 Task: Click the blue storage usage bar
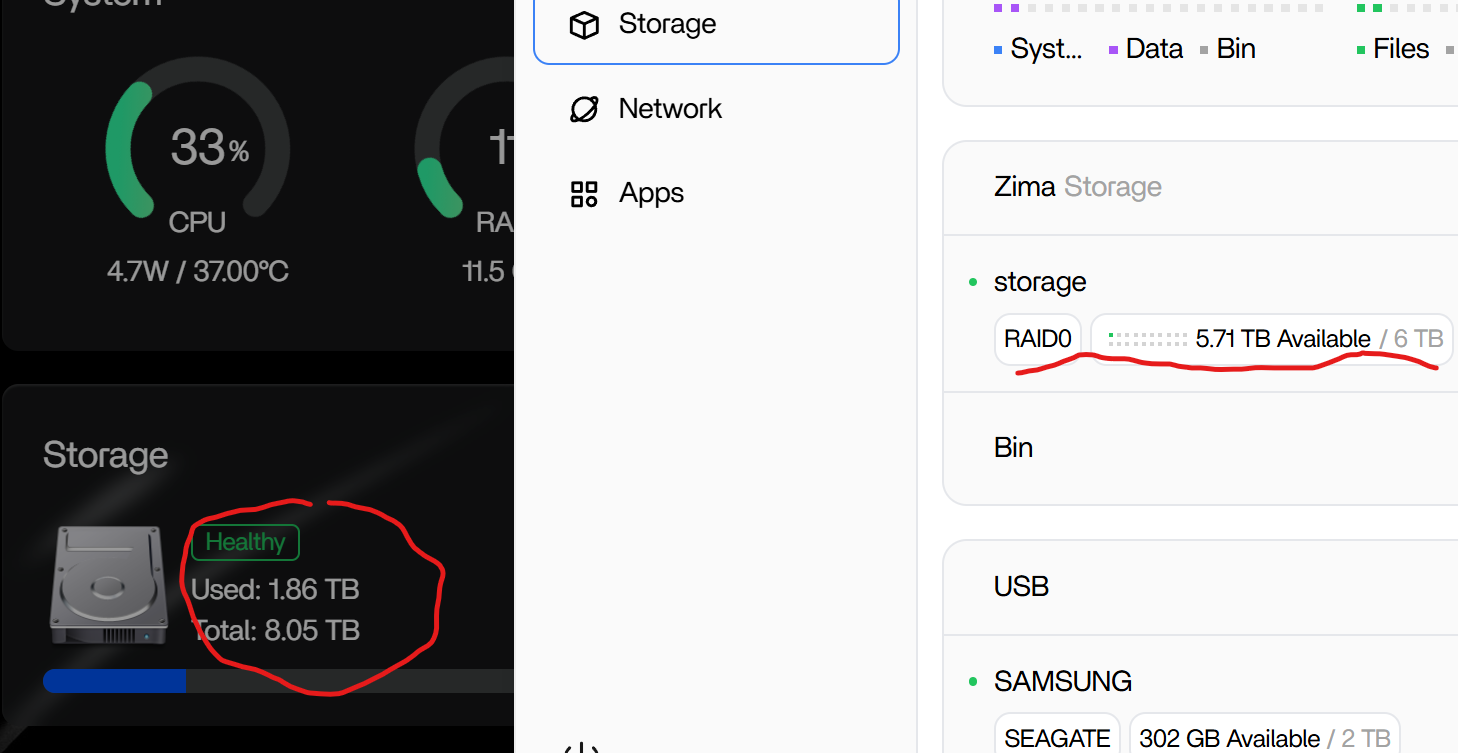(114, 682)
